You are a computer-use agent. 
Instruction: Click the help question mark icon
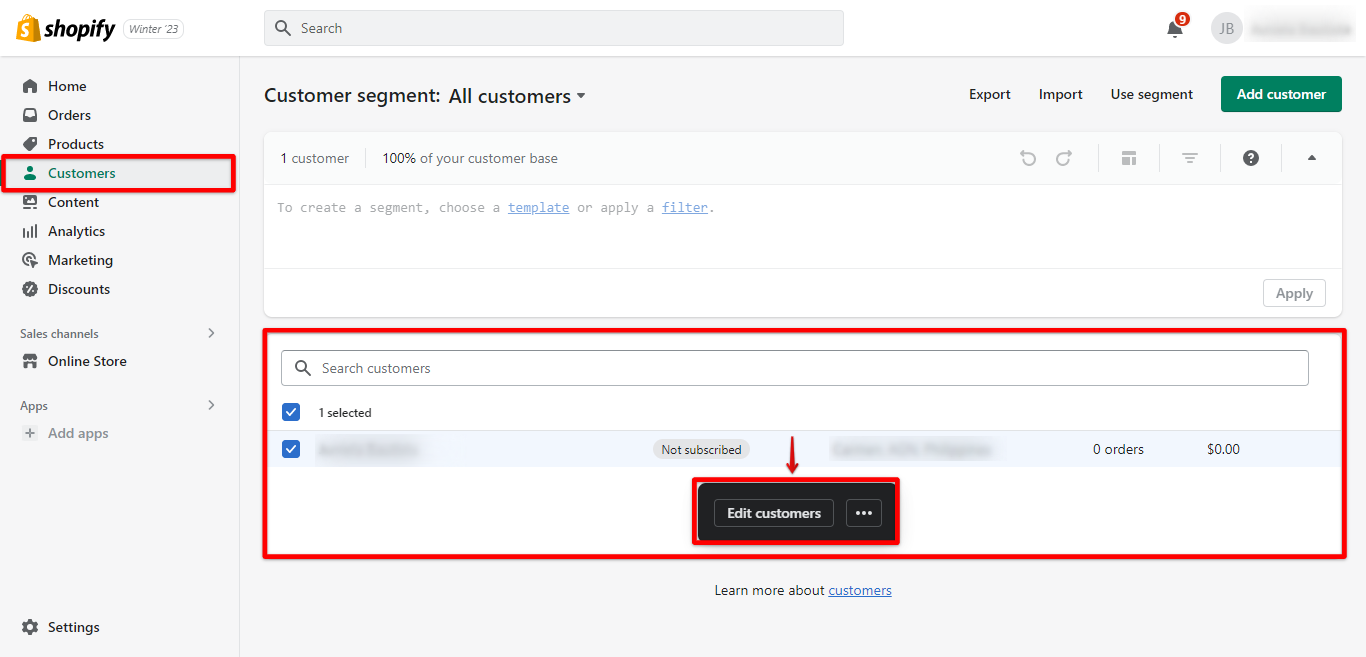click(x=1251, y=158)
